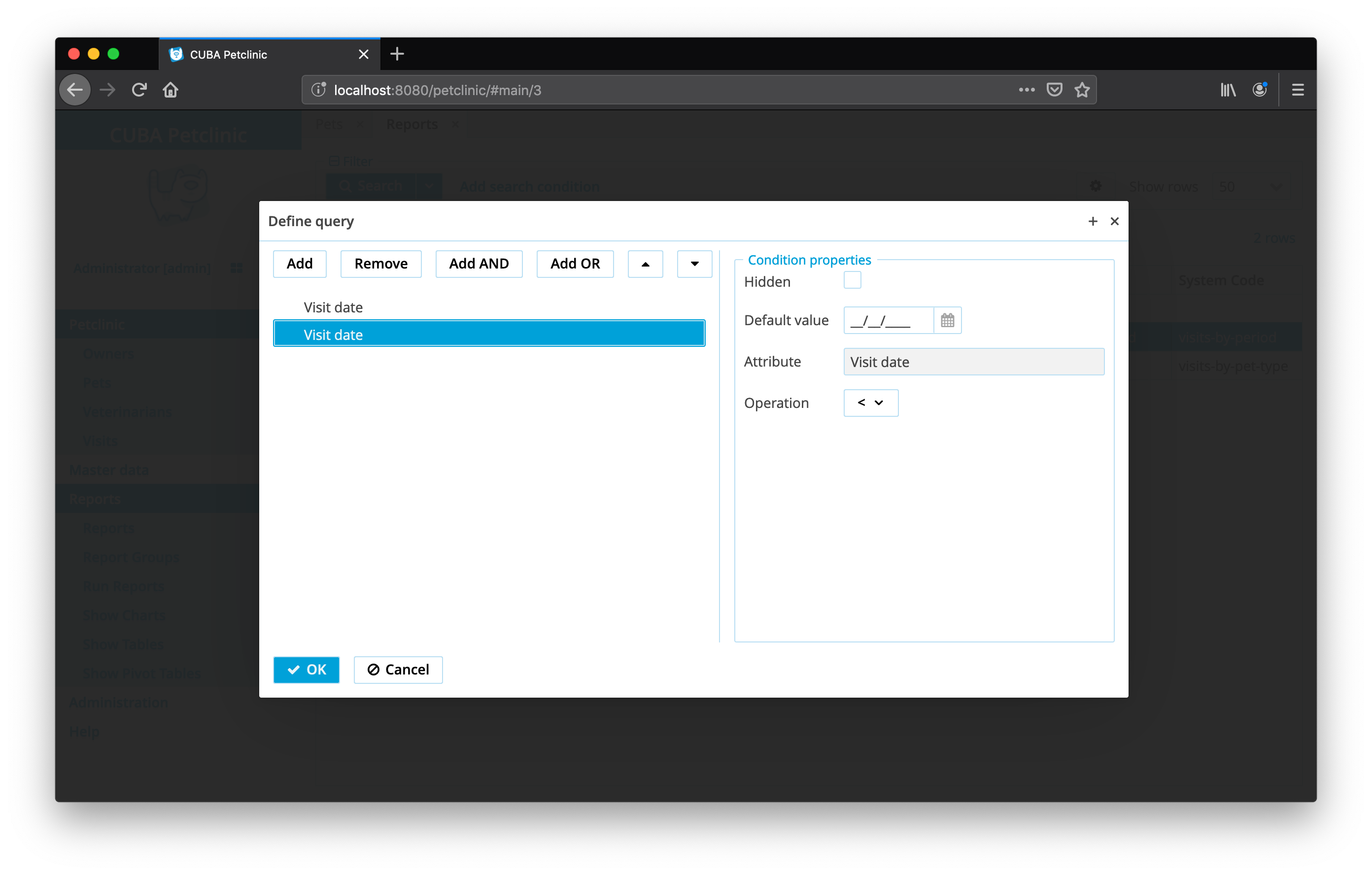Open Firefox library icon
The width and height of the screenshot is (1372, 875).
pyautogui.click(x=1228, y=90)
